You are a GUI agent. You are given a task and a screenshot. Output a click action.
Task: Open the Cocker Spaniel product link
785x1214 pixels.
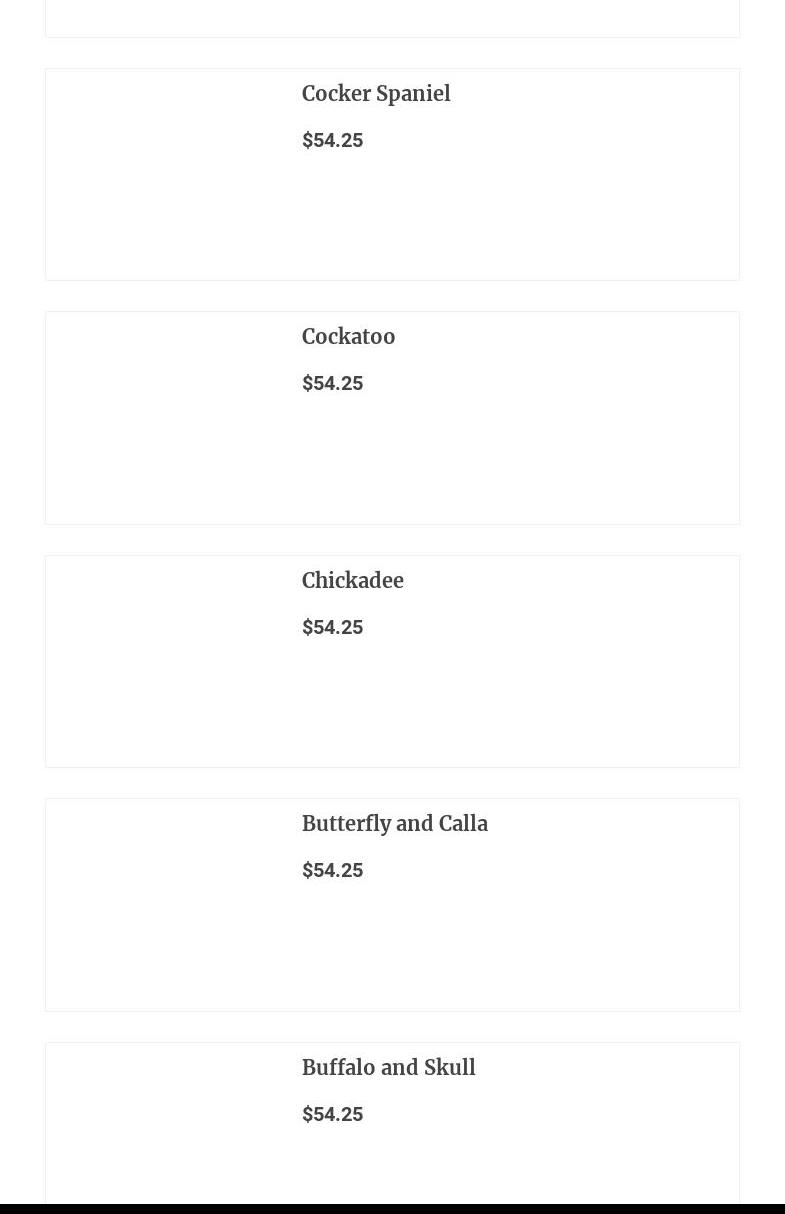(x=376, y=94)
